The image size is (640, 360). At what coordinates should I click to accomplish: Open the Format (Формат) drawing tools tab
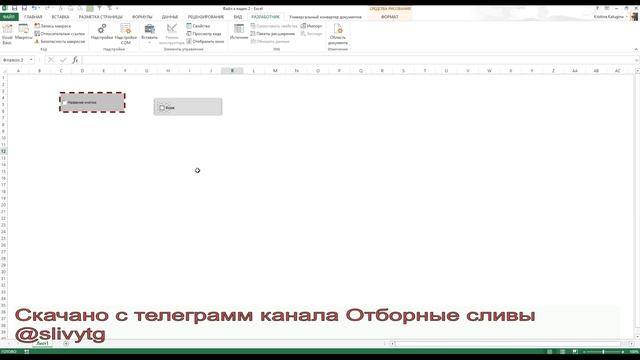pyautogui.click(x=390, y=17)
